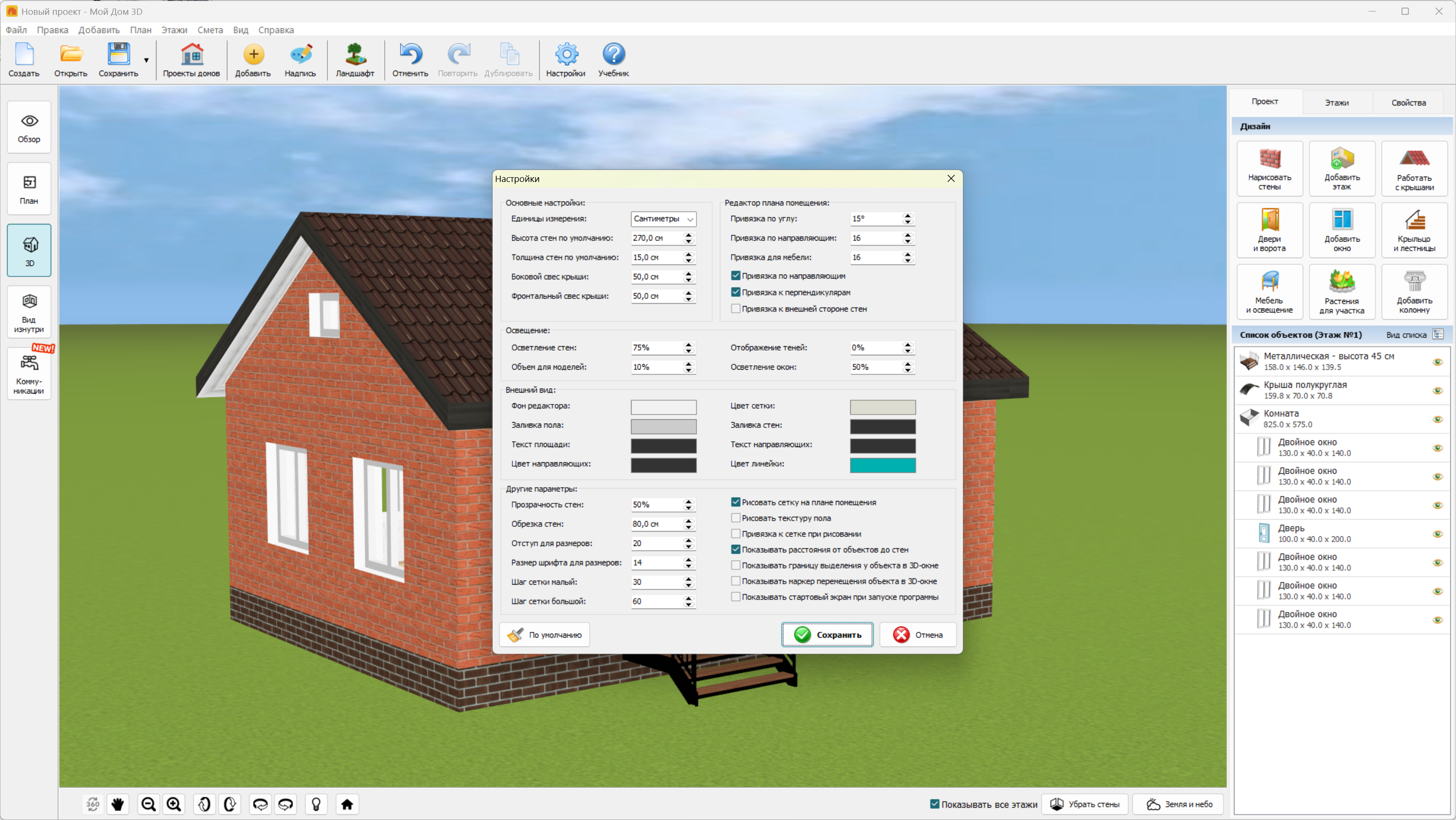The width and height of the screenshot is (1456, 820).
Task: Uncheck Привязка к перпендикулярам
Action: point(735,292)
